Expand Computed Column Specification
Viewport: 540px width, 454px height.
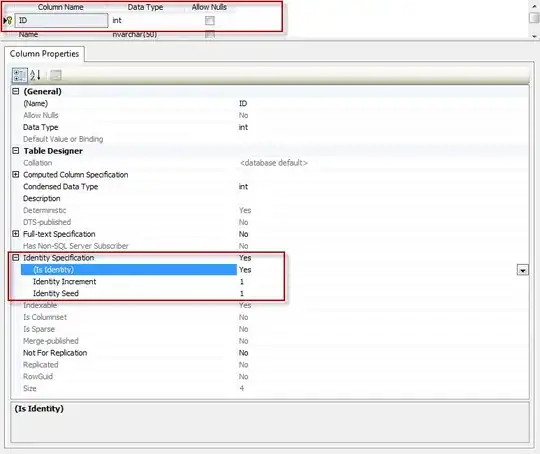coord(15,174)
